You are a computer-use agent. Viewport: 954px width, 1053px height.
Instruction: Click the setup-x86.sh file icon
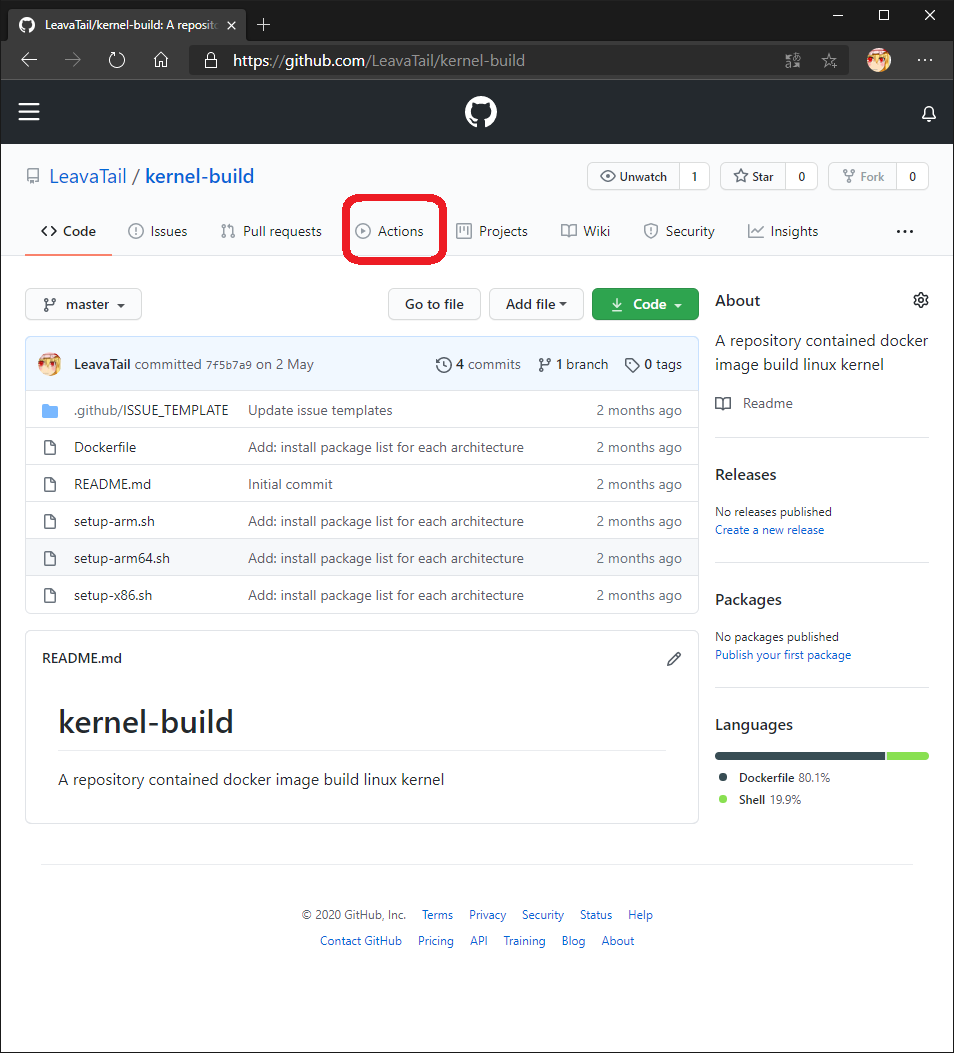click(x=50, y=595)
